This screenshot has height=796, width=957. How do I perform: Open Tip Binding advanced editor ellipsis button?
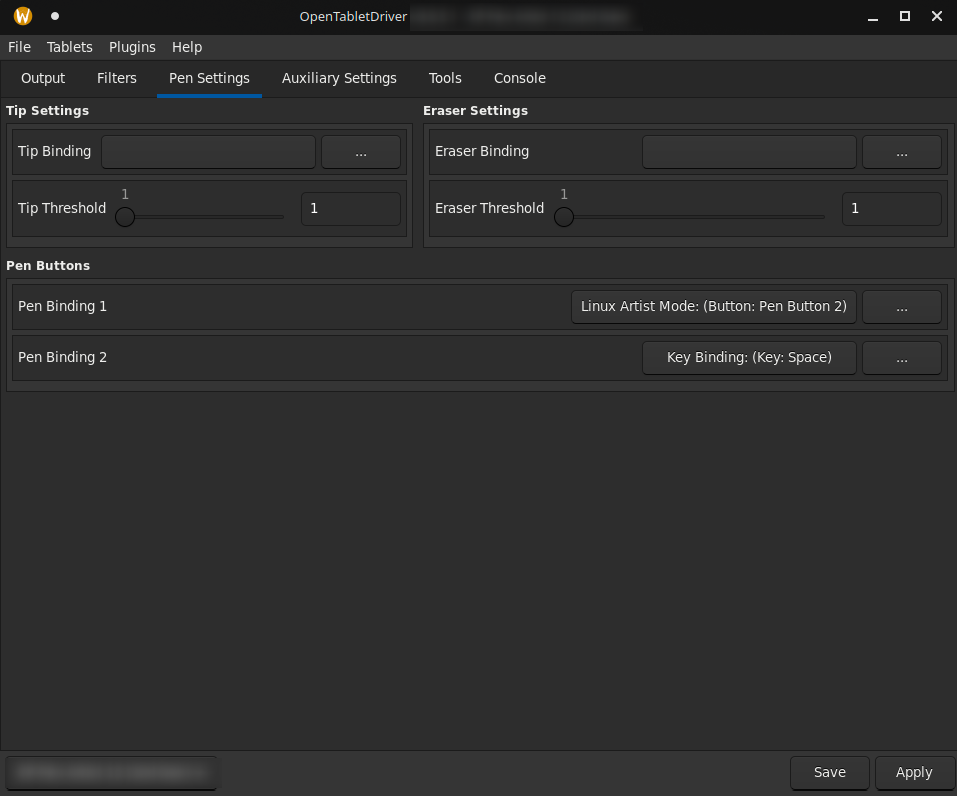[x=361, y=152]
